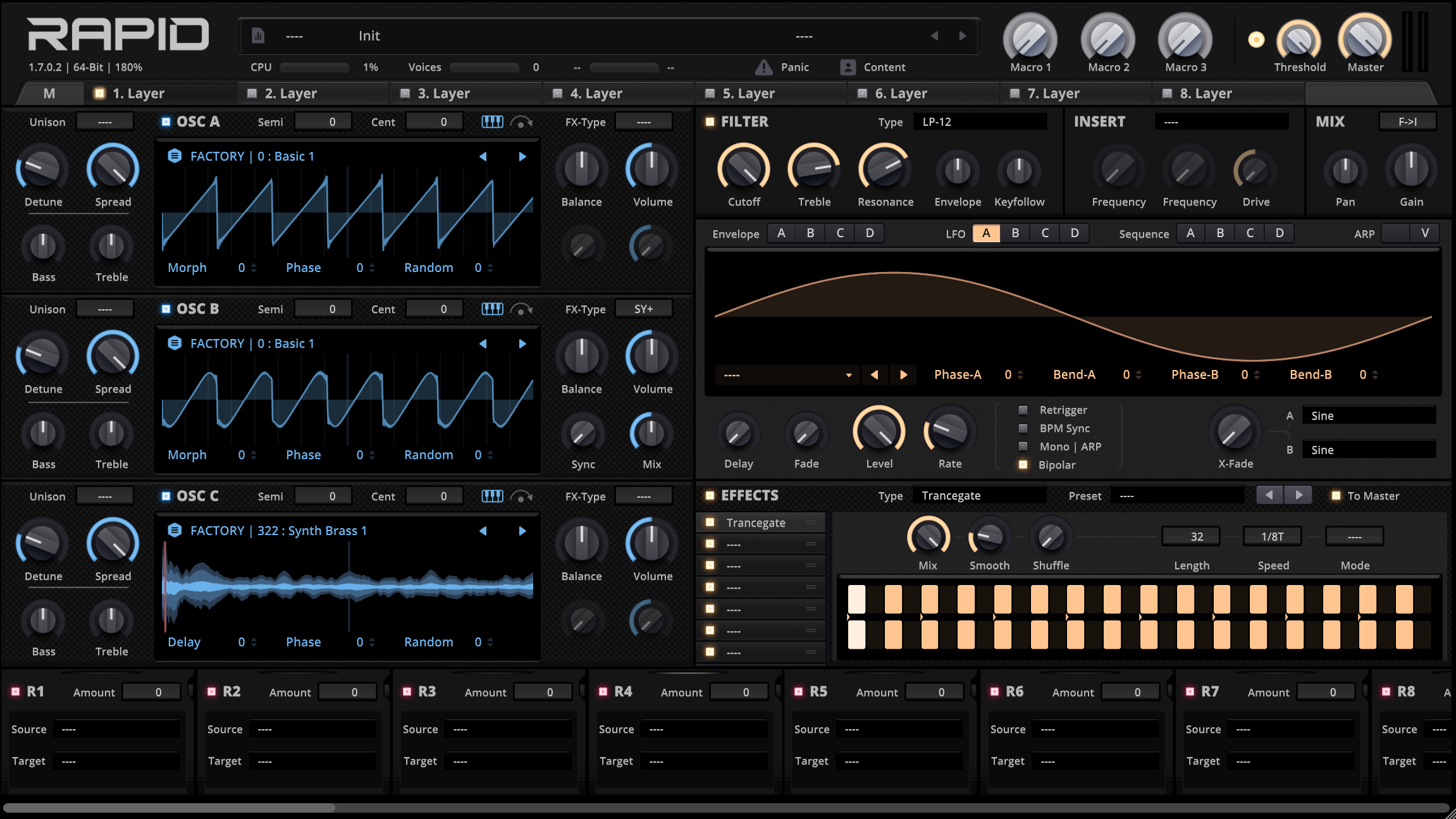
Task: Open the Content user icon
Action: (848, 67)
